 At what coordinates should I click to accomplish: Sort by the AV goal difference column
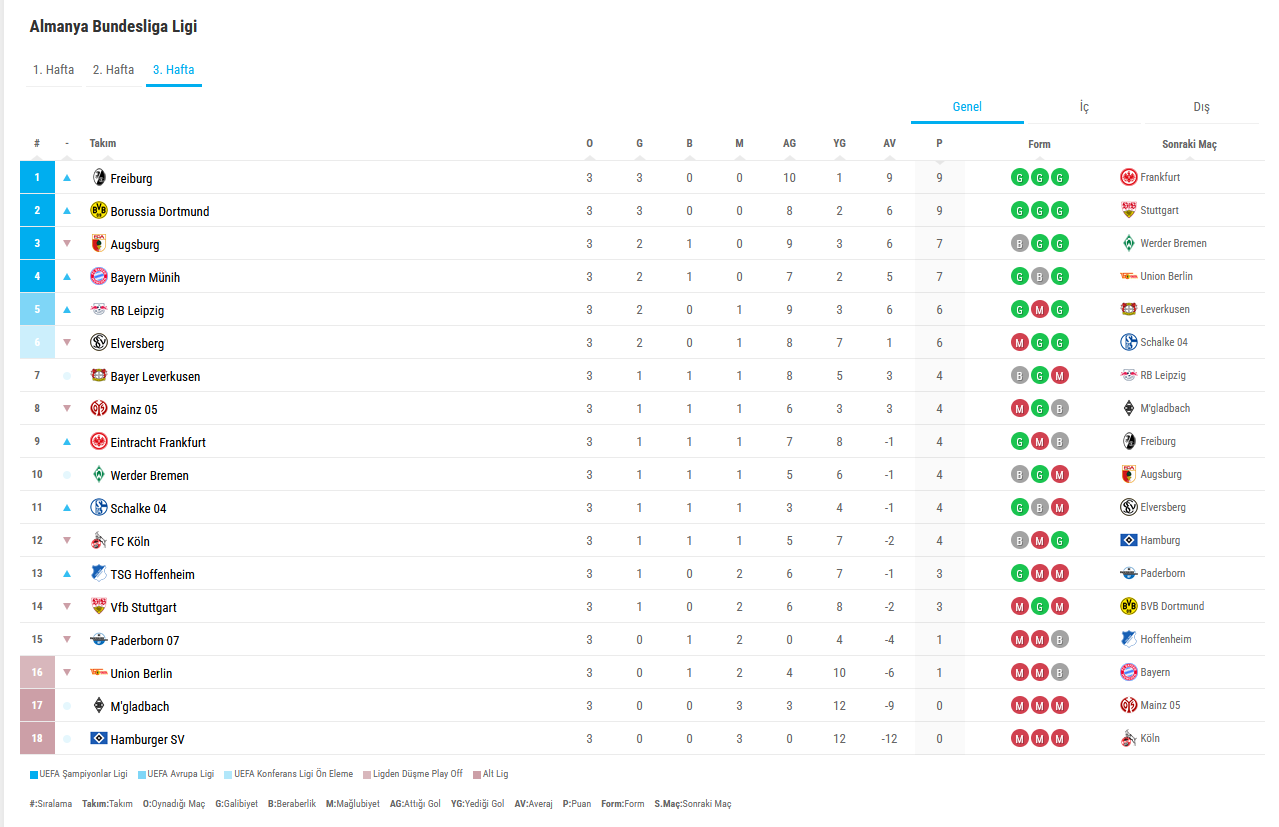(889, 144)
